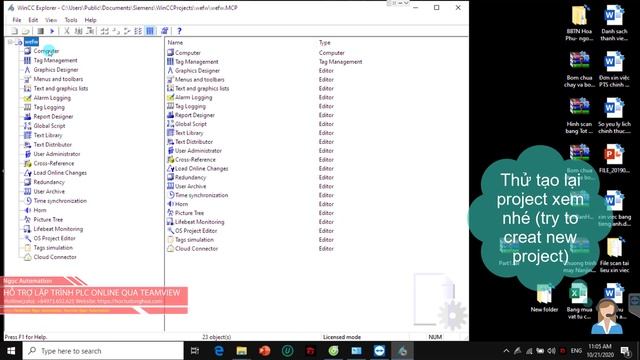Show hidden system tray icons chevron
640x360 pixels.
(x=506, y=351)
